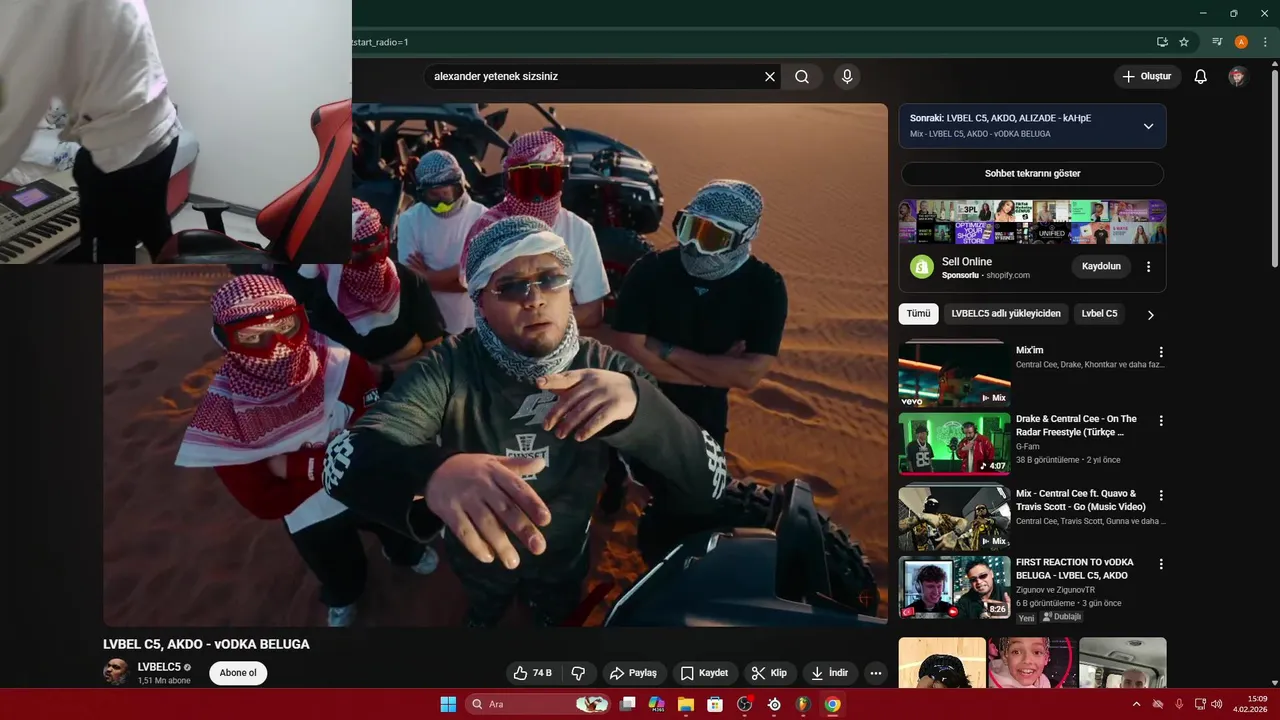
Task: Click 'FIRST REACTION TO vODKA BELUGA' title
Action: pos(1073,569)
